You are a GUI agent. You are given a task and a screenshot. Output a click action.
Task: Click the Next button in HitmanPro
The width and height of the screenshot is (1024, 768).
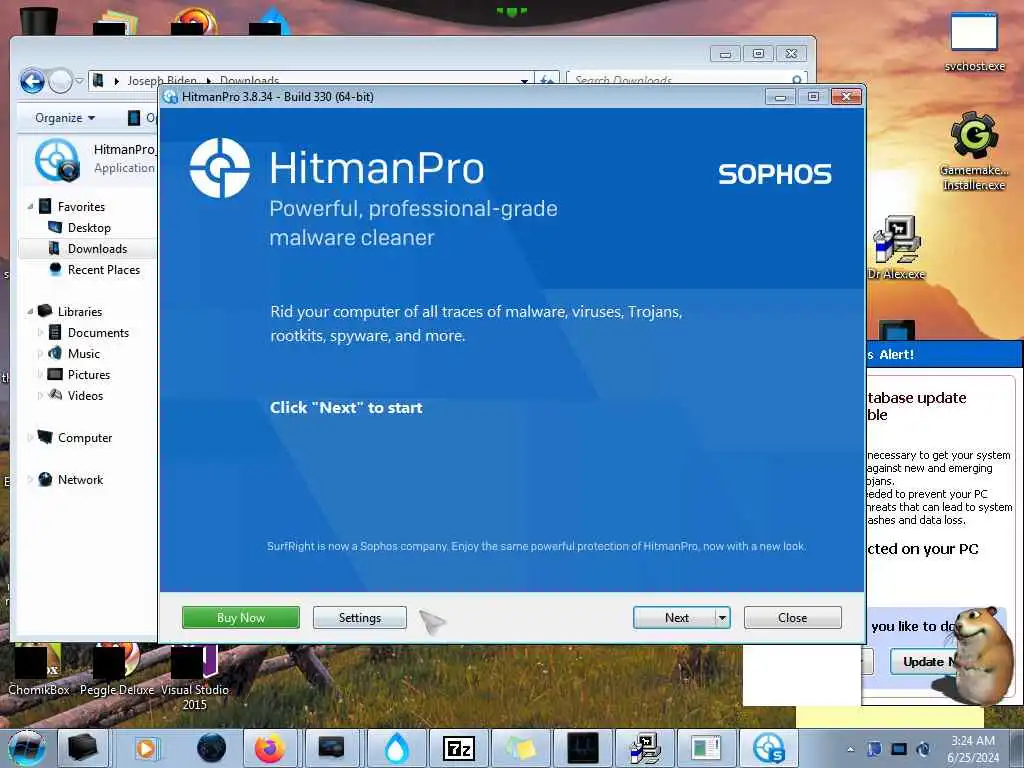click(x=675, y=618)
